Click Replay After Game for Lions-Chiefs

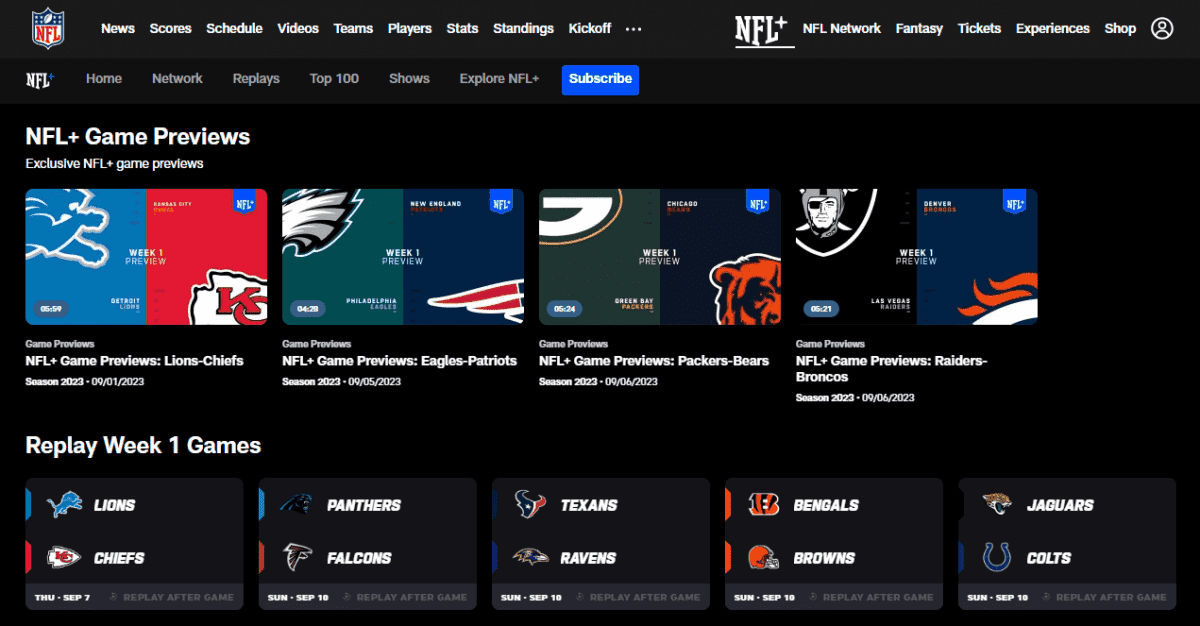[x=171, y=597]
